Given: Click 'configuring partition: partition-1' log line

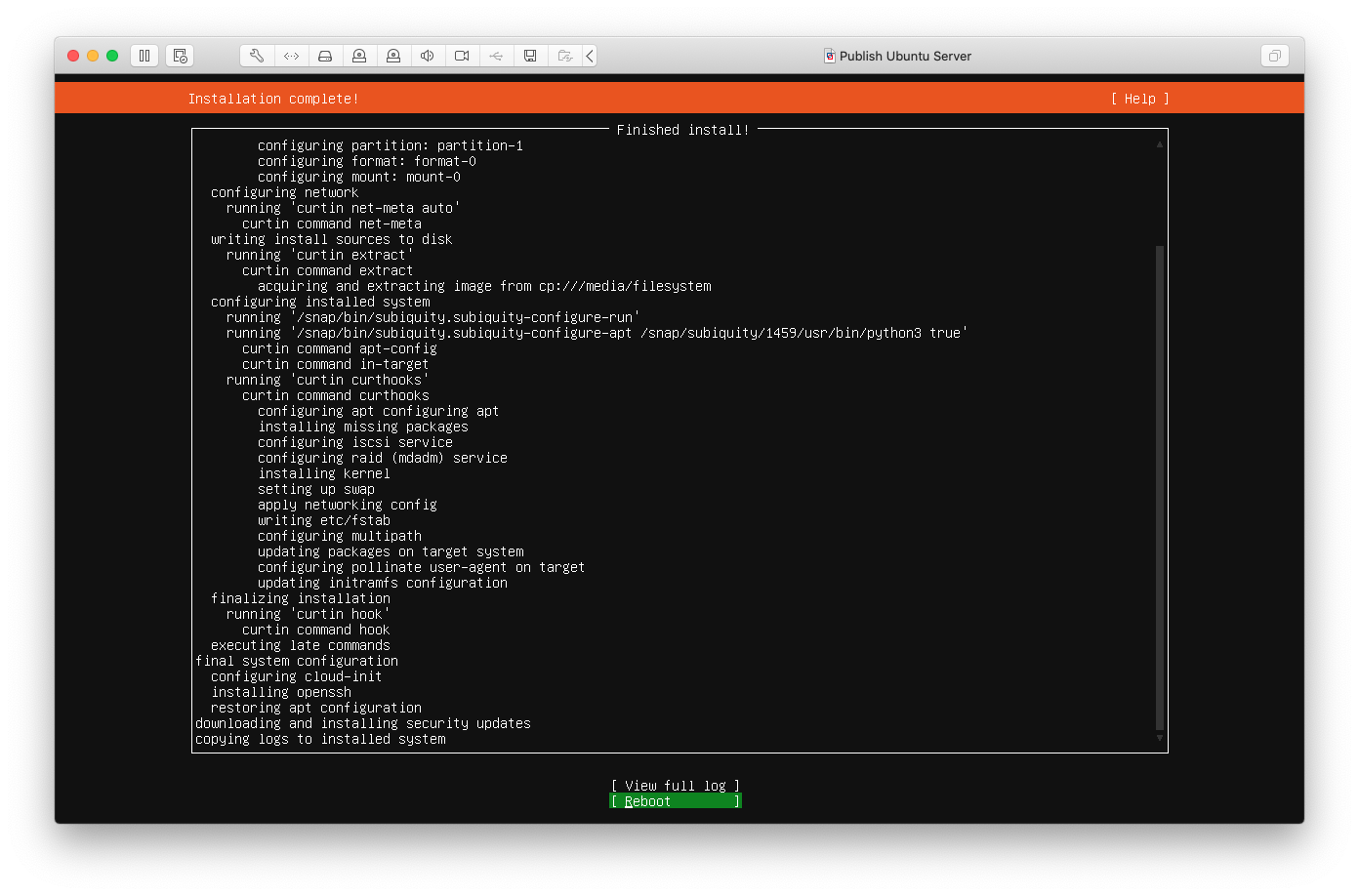Looking at the screenshot, I should tap(391, 145).
